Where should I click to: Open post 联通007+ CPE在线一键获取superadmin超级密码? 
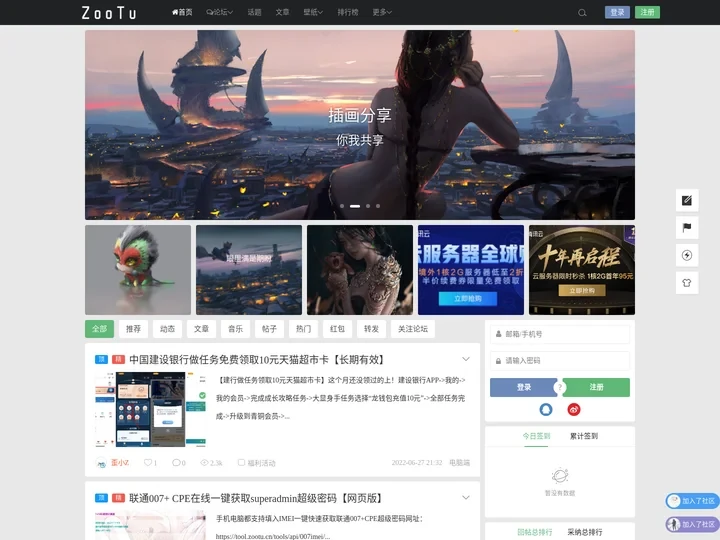point(255,498)
